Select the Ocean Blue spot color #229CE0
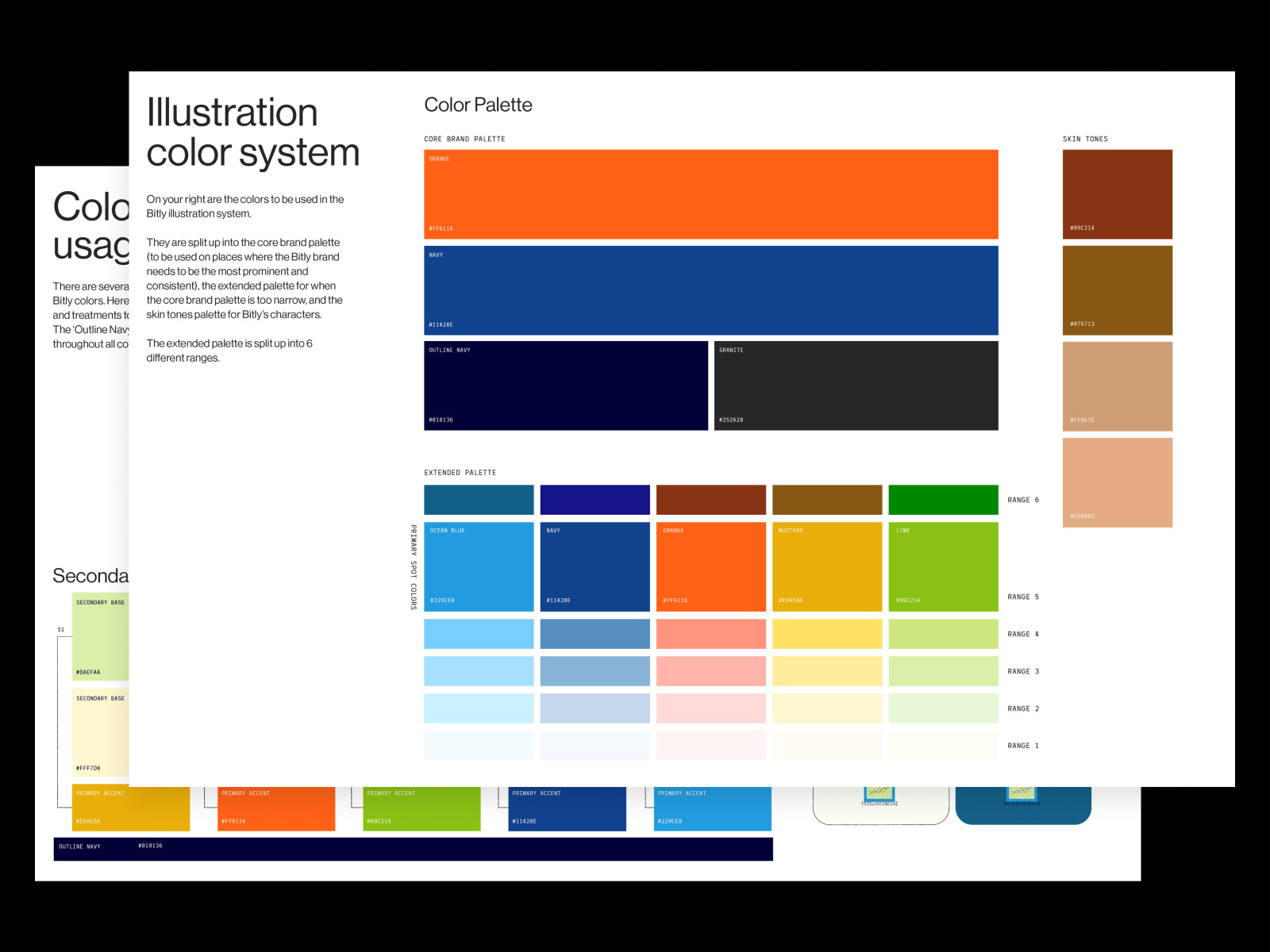1270x952 pixels. click(x=479, y=565)
